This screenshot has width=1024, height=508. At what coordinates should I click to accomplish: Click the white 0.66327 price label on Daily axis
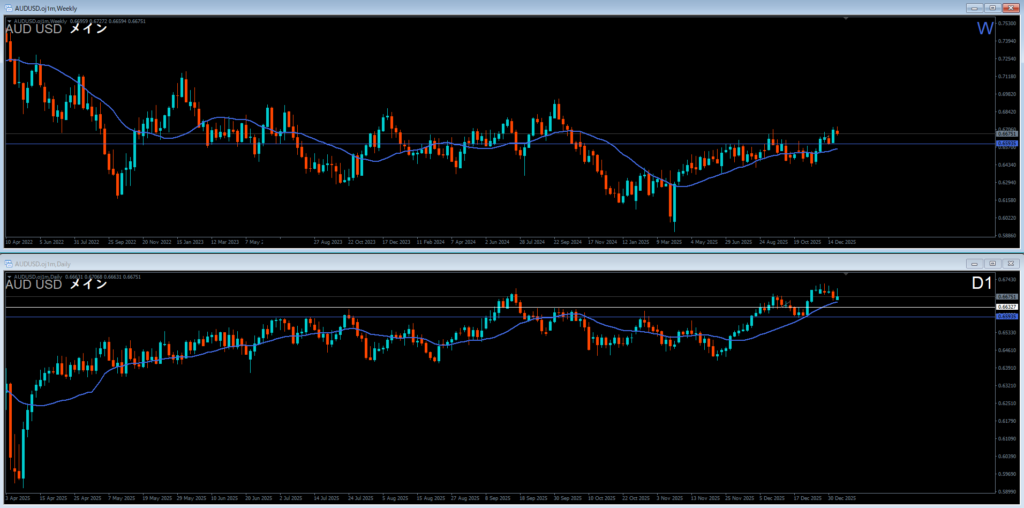pyautogui.click(x=1006, y=305)
